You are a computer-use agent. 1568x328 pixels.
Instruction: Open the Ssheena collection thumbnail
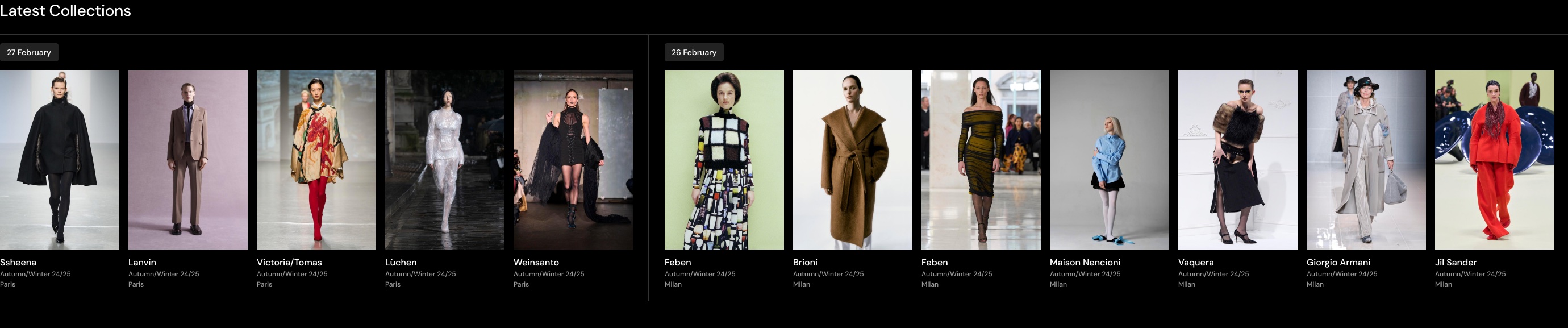tap(60, 160)
